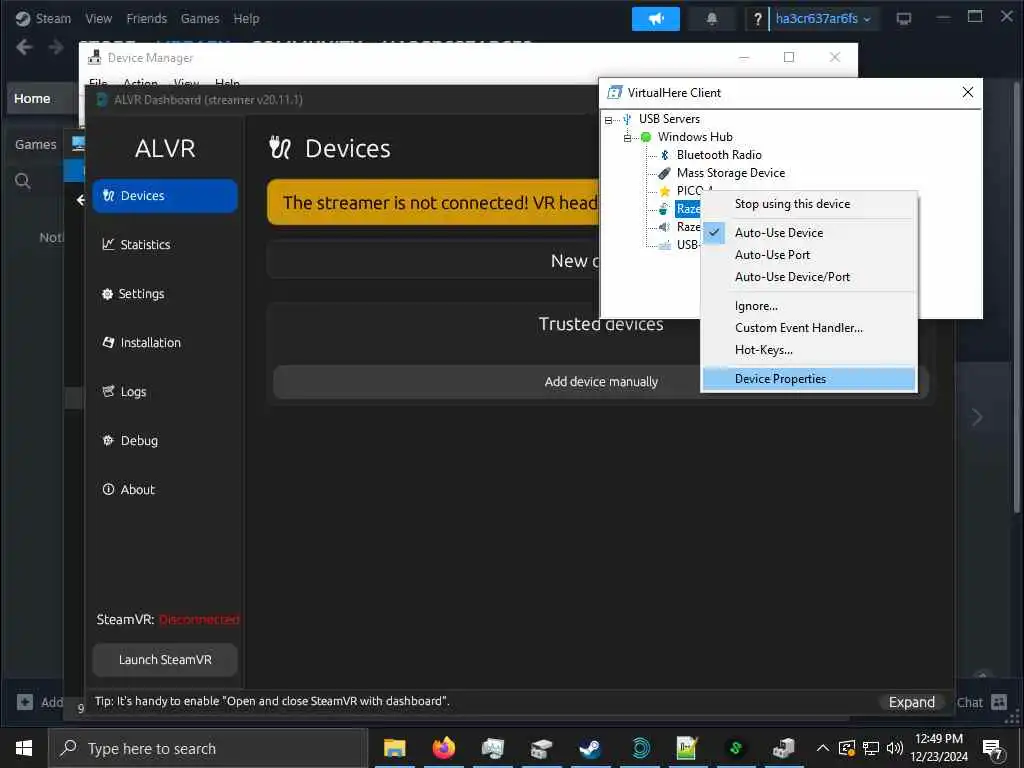Close the VirtualHere Client window
This screenshot has width=1024, height=768.
pos(968,92)
